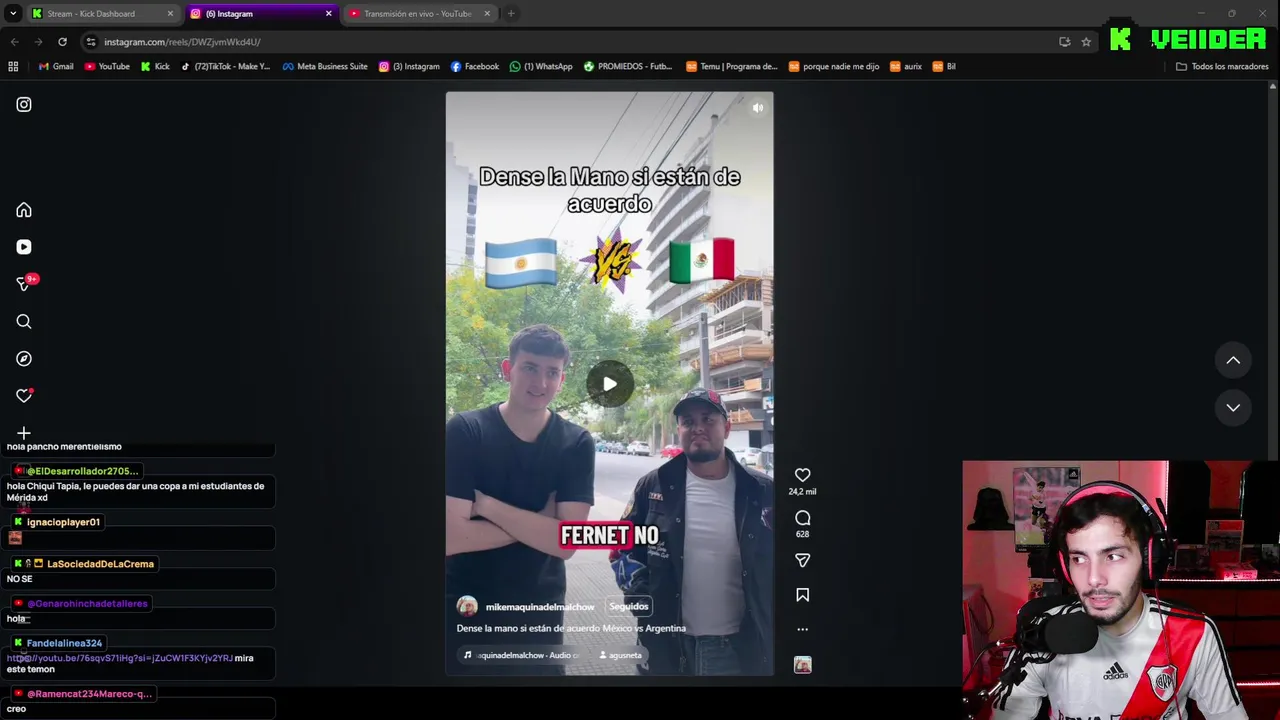
Task: Open YouTube bookmark
Action: tap(107, 67)
